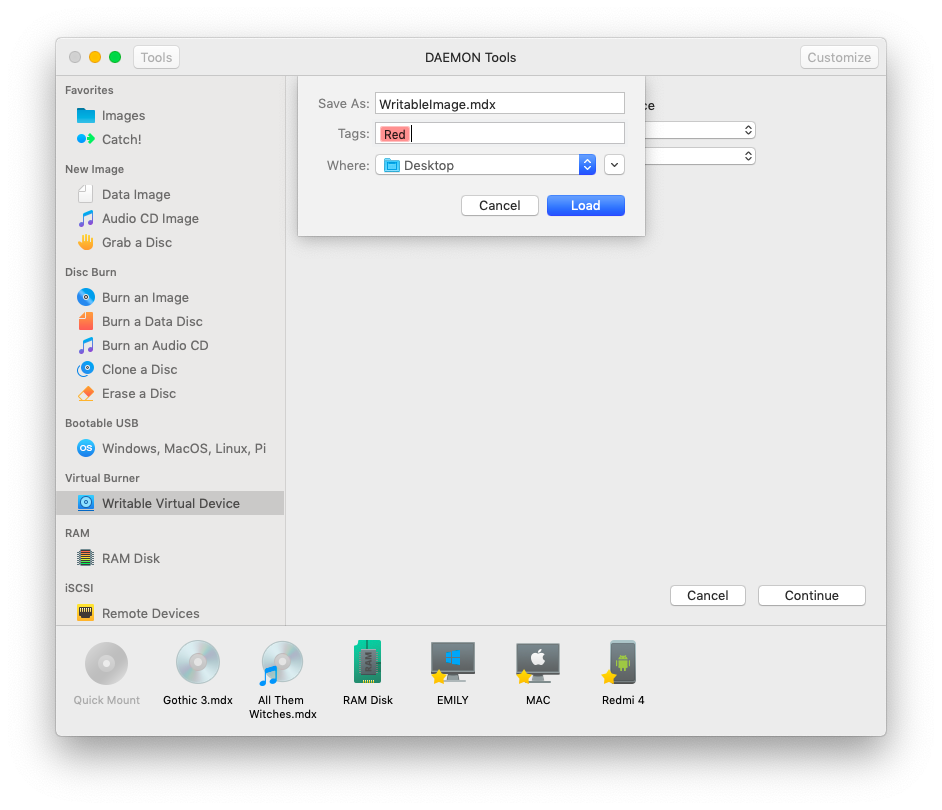This screenshot has width=942, height=810.
Task: Click the Catch! icon in sidebar
Action: pos(86,139)
